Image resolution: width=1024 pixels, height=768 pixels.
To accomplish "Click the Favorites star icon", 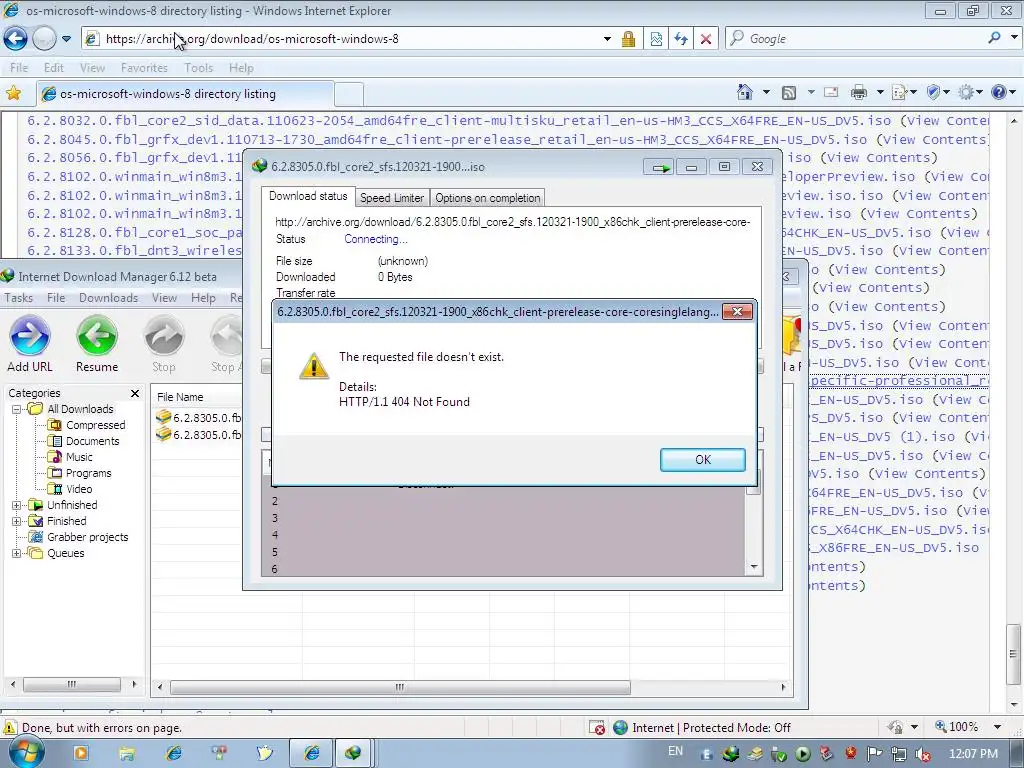I will (x=13, y=93).
